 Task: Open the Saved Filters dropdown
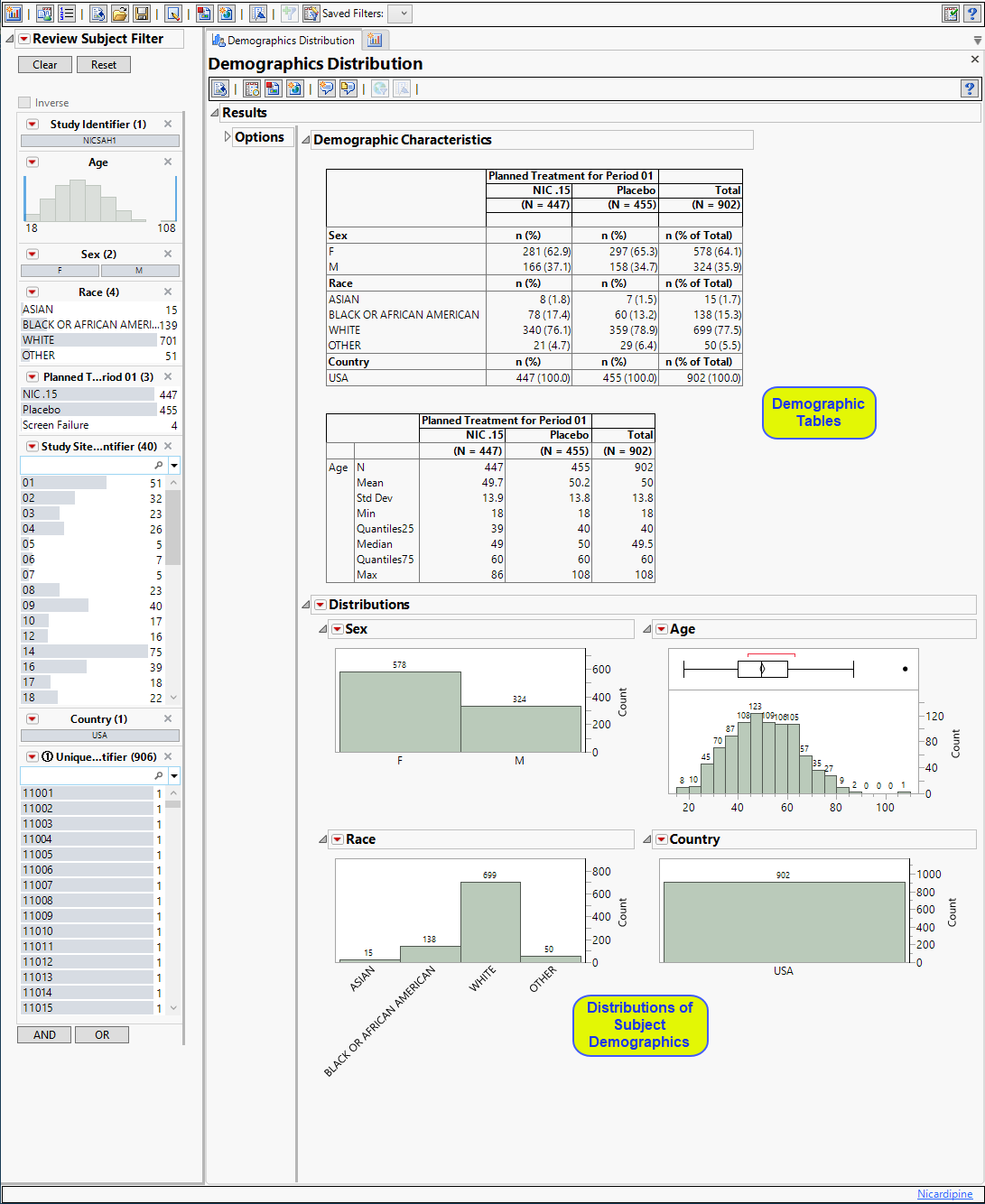click(402, 14)
